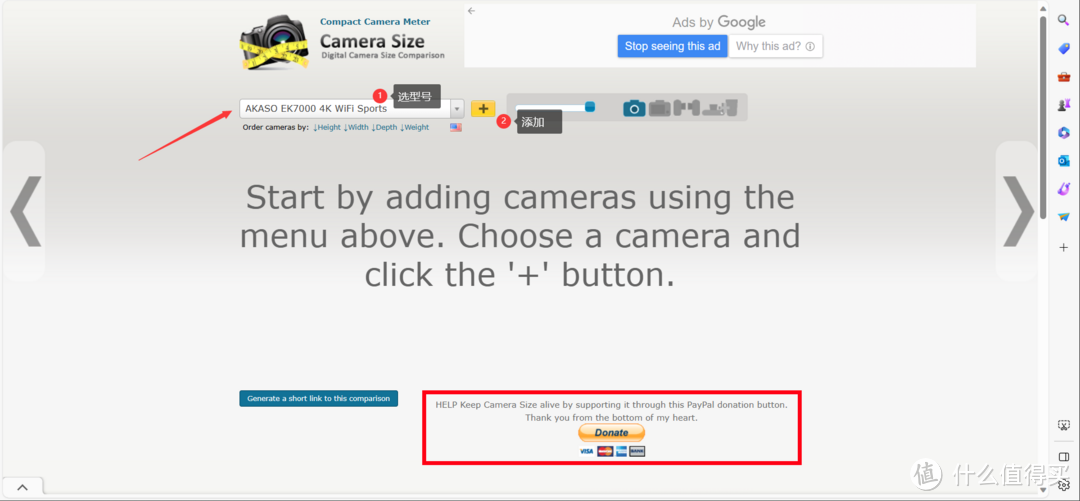Viewport: 1080px width, 501px height.
Task: Open the purple sidebar app icon
Action: [x=1063, y=188]
